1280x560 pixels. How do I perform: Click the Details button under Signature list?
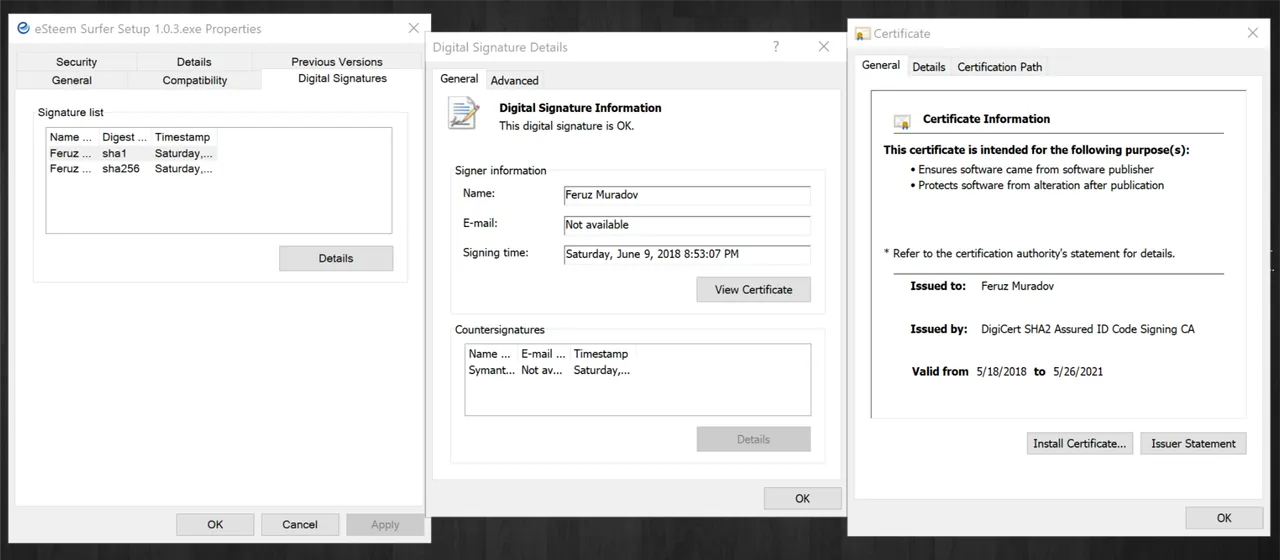(336, 258)
